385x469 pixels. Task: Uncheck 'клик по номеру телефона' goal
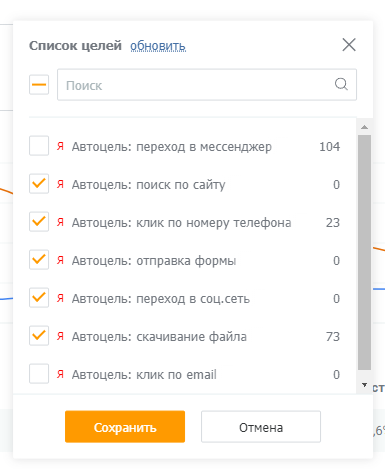pyautogui.click(x=39, y=222)
